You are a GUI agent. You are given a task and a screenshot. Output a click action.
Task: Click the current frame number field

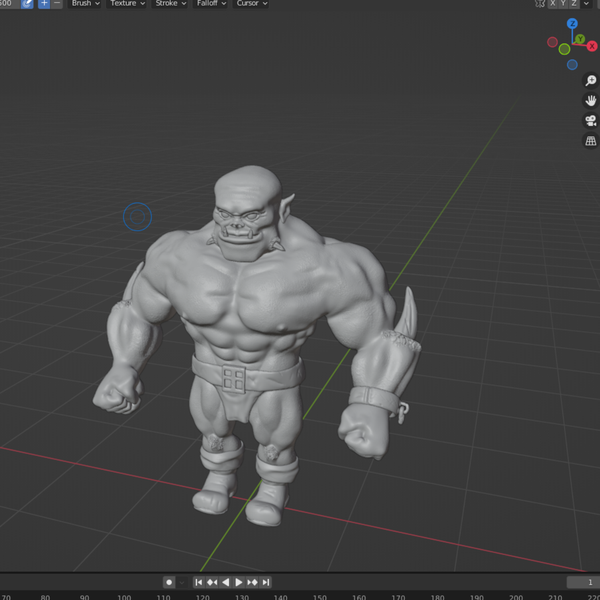pos(582,582)
